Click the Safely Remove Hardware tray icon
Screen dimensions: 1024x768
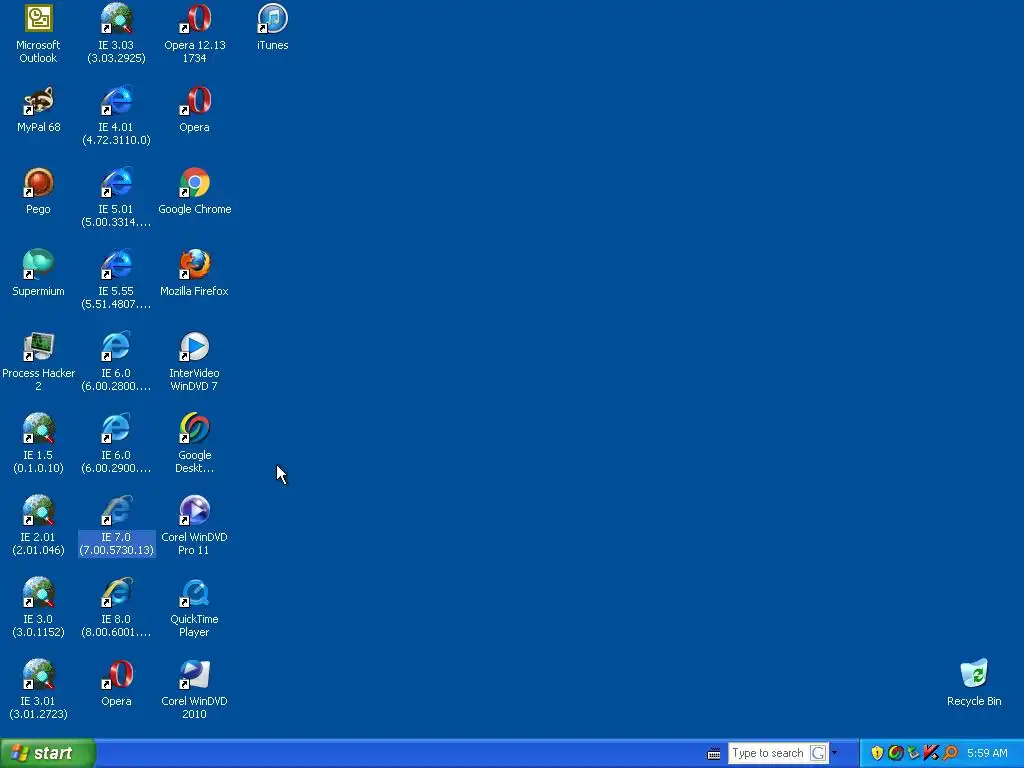click(x=913, y=753)
